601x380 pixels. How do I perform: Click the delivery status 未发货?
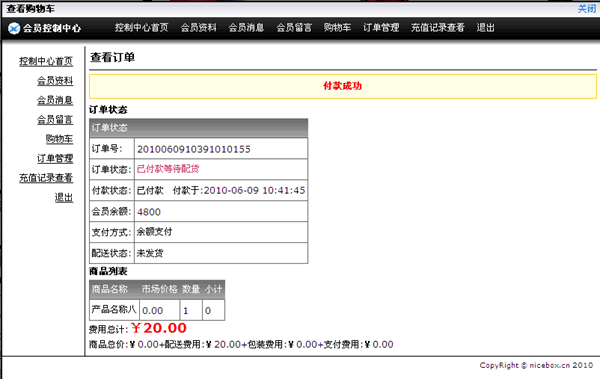tap(150, 253)
